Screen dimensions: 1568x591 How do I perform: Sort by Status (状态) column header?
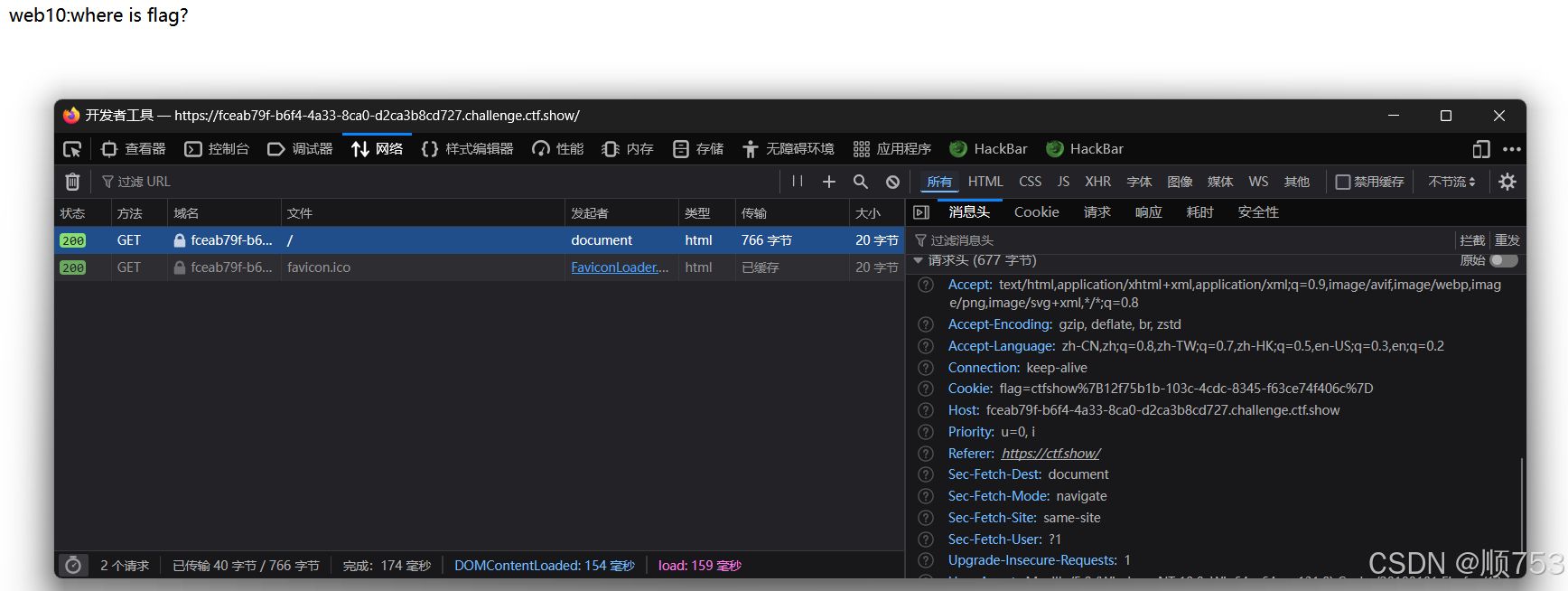coord(82,213)
